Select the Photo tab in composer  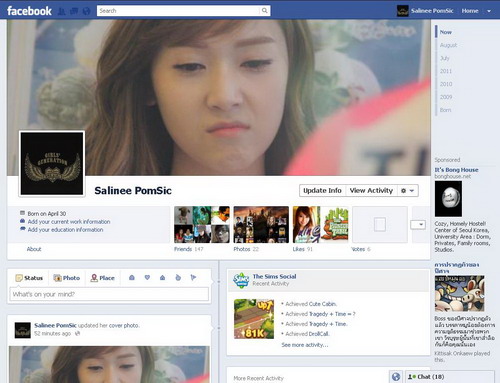click(x=67, y=278)
